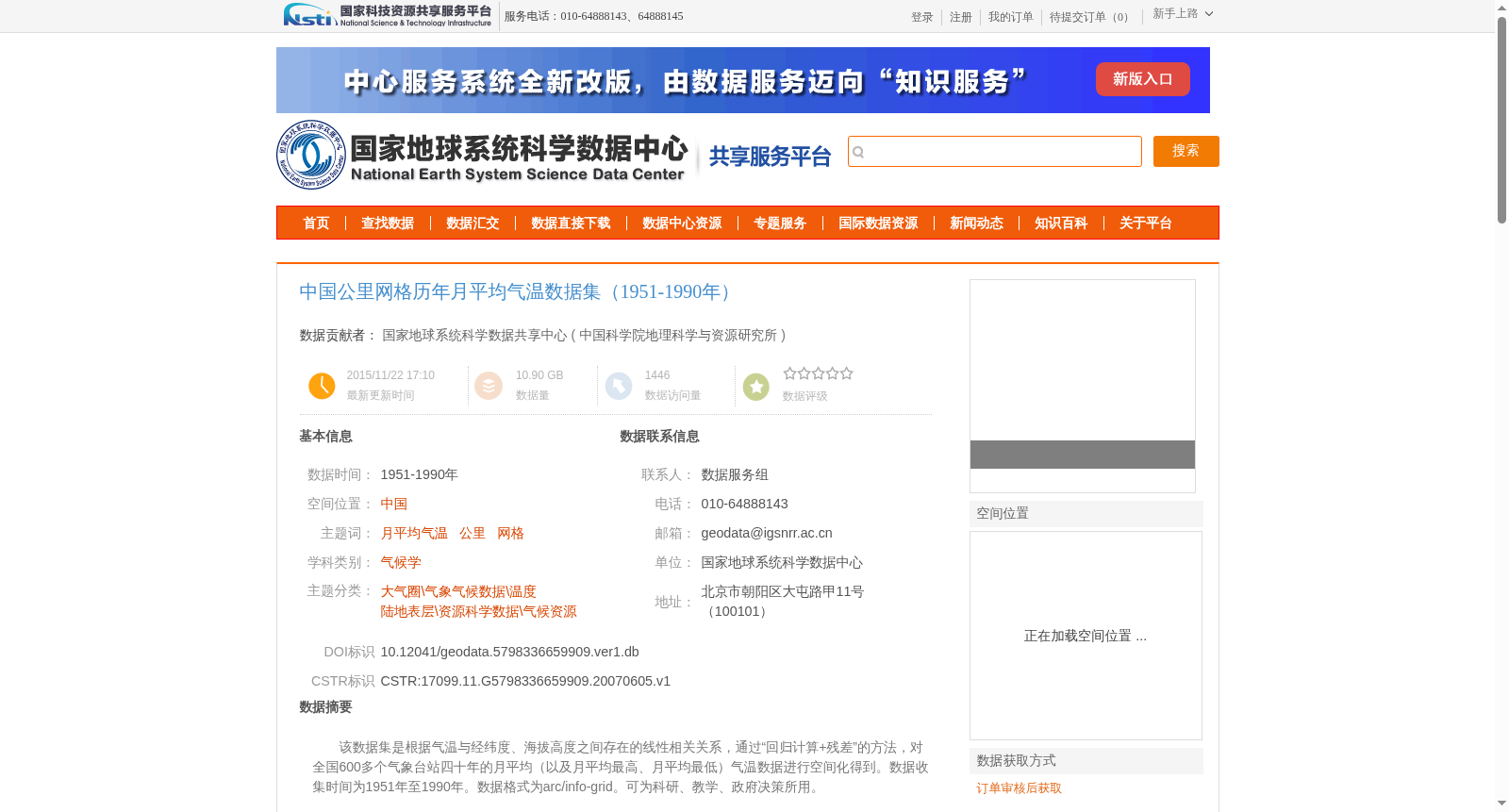The image size is (1509, 812).
Task: Click the 订单审核后获取 link
Action: (x=1019, y=788)
